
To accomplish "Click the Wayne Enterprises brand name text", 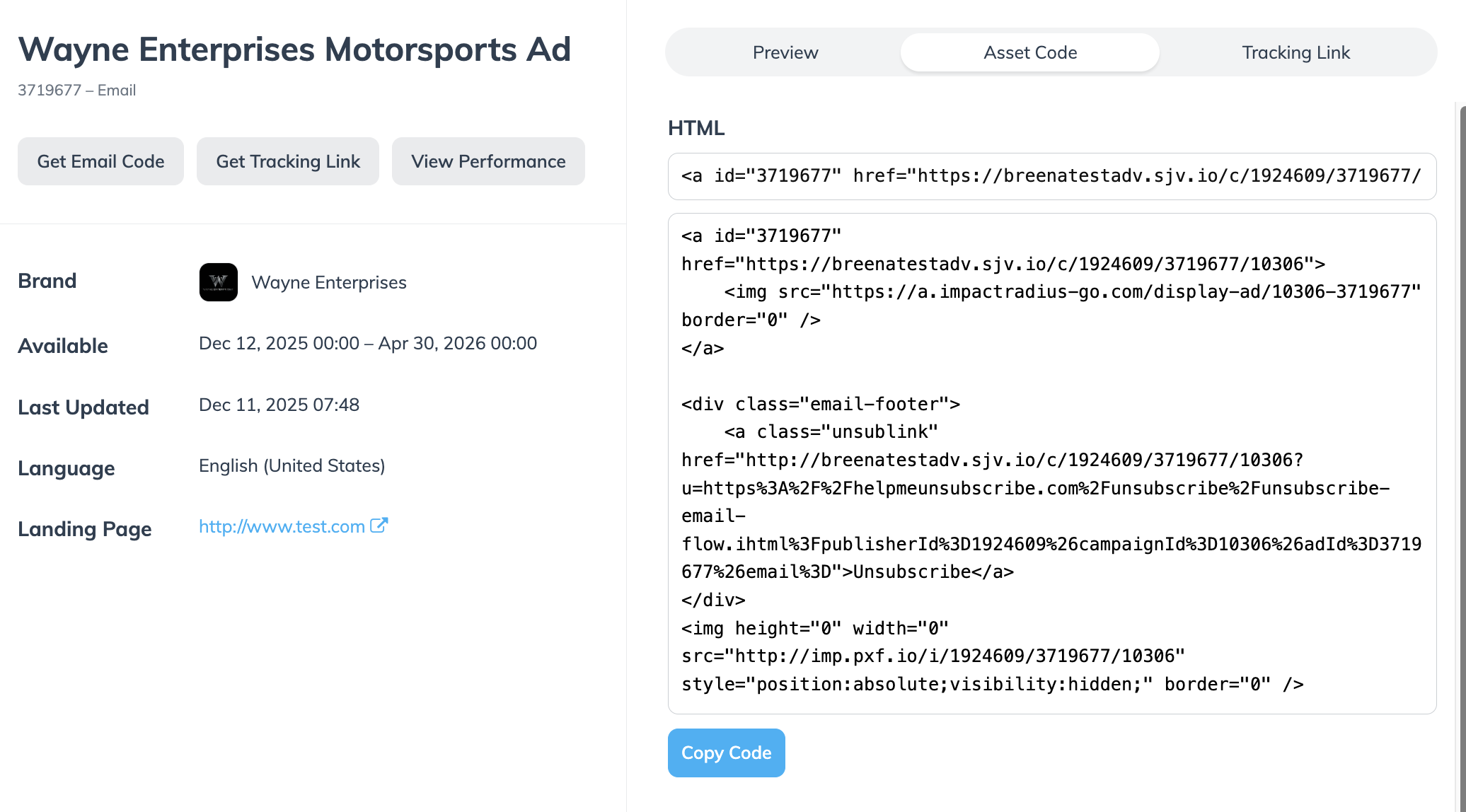I will [329, 282].
